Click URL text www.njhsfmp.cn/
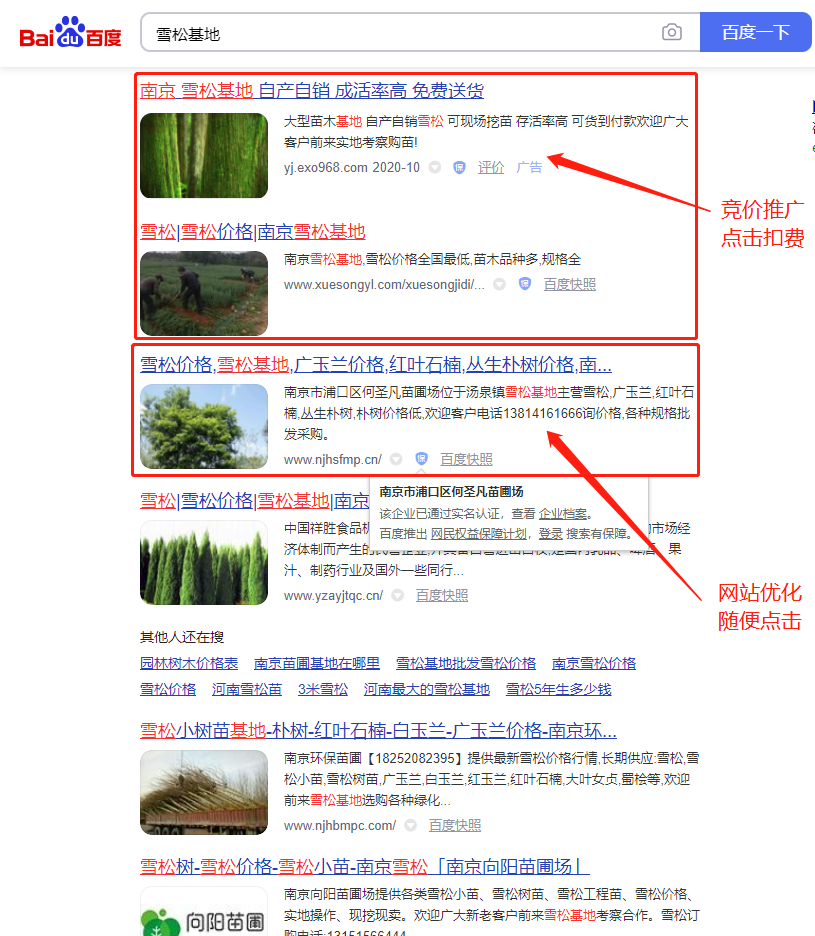 [333, 460]
